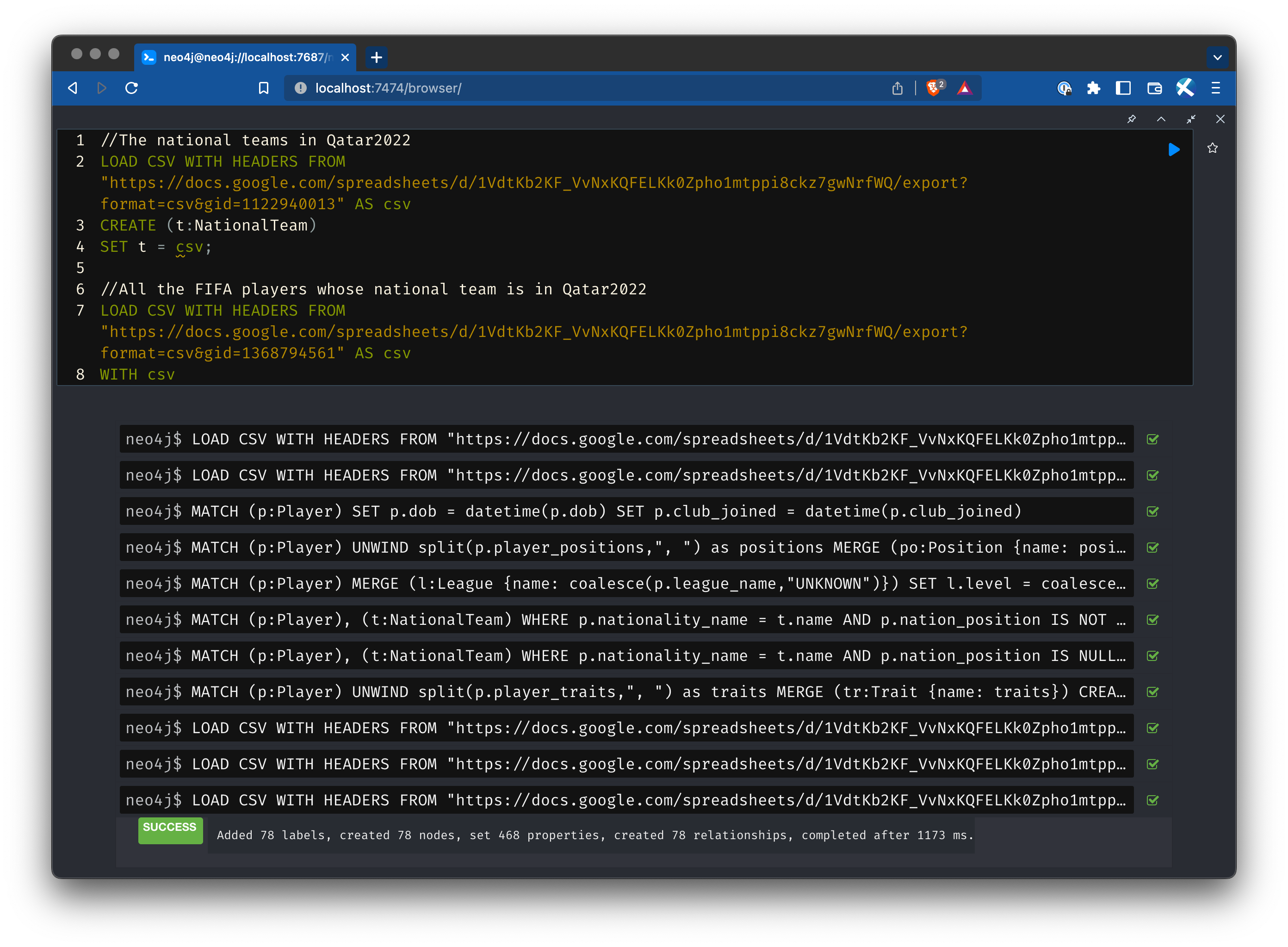This screenshot has height=947, width=1288.
Task: Select the UNWIND split player_traits statement
Action: coord(626,692)
